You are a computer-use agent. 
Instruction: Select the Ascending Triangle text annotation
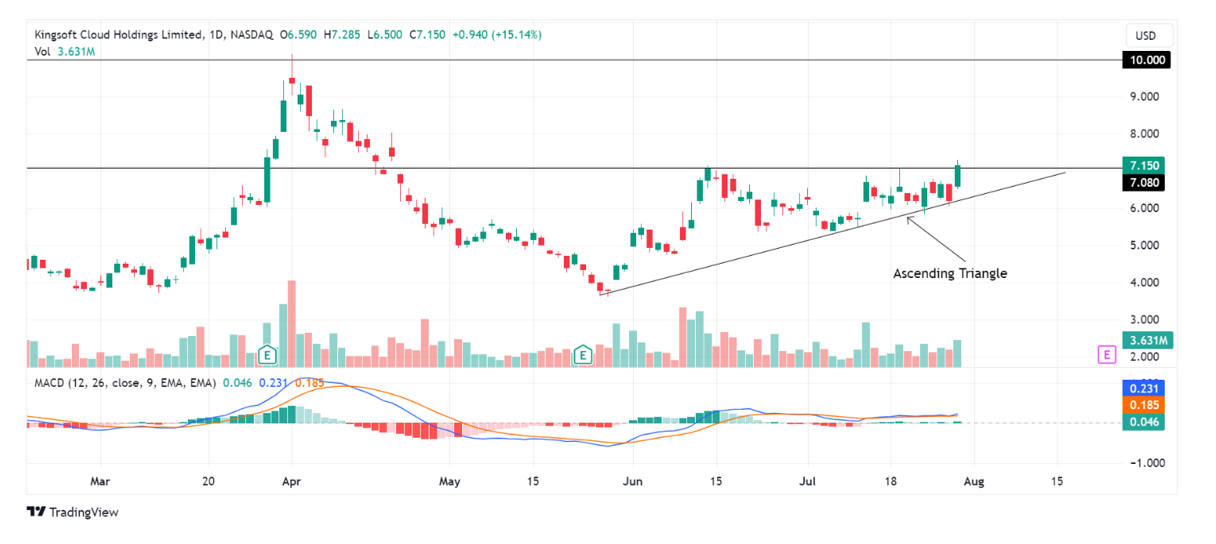950,273
